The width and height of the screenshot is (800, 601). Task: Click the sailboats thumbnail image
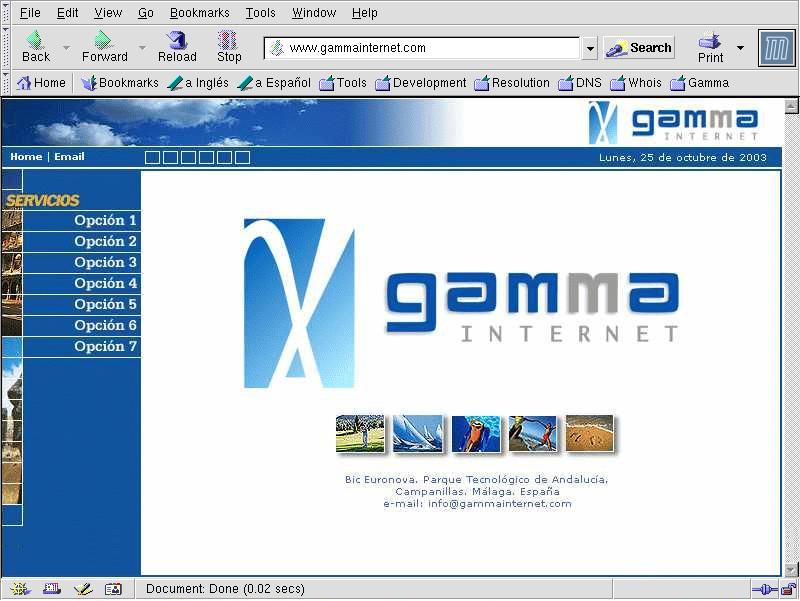418,433
